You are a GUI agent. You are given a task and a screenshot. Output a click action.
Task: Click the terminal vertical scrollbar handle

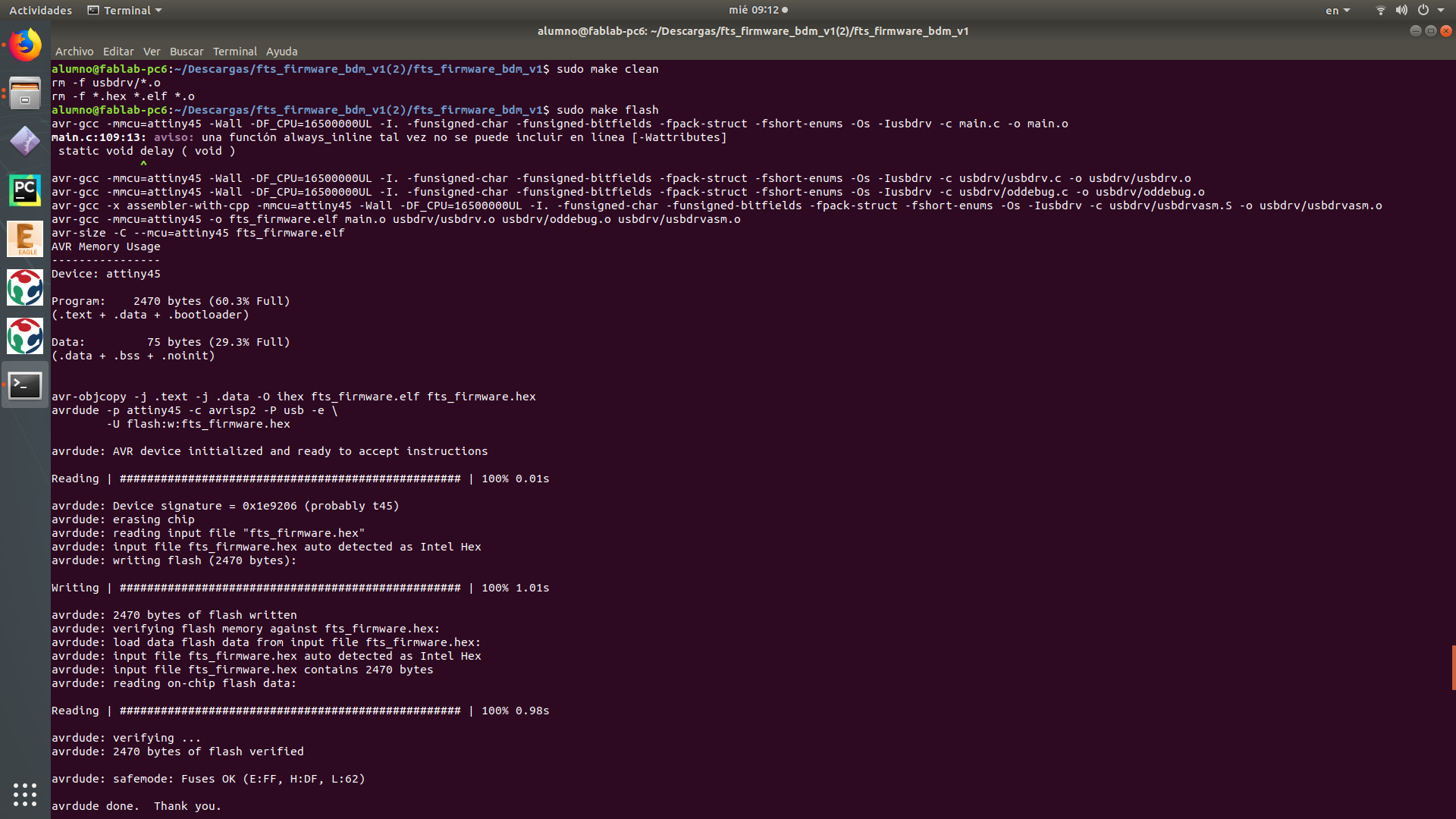coord(1453,667)
